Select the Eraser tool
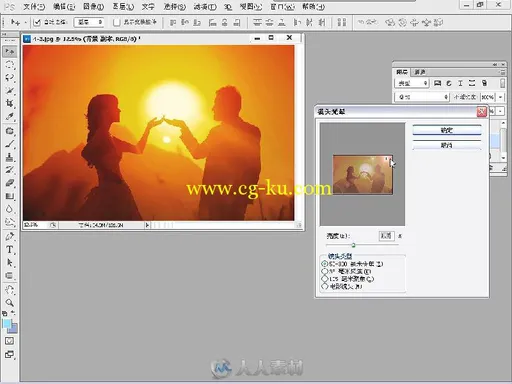The height and width of the screenshot is (384, 512). coord(9,183)
